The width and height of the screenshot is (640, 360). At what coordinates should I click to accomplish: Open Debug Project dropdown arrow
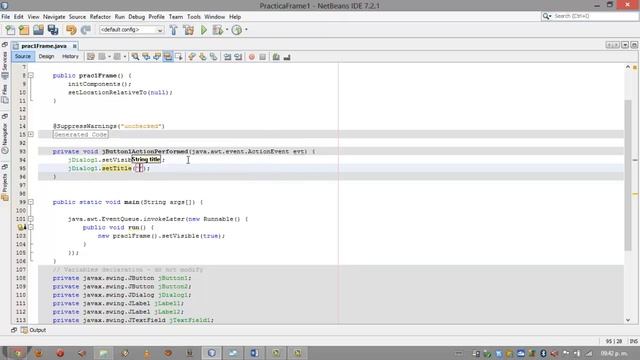227,30
